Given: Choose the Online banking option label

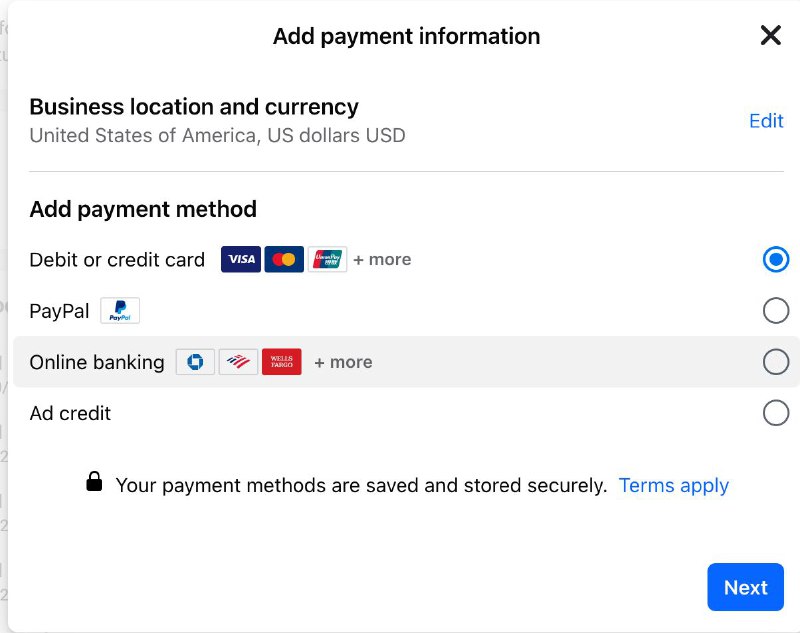Looking at the screenshot, I should pos(97,362).
